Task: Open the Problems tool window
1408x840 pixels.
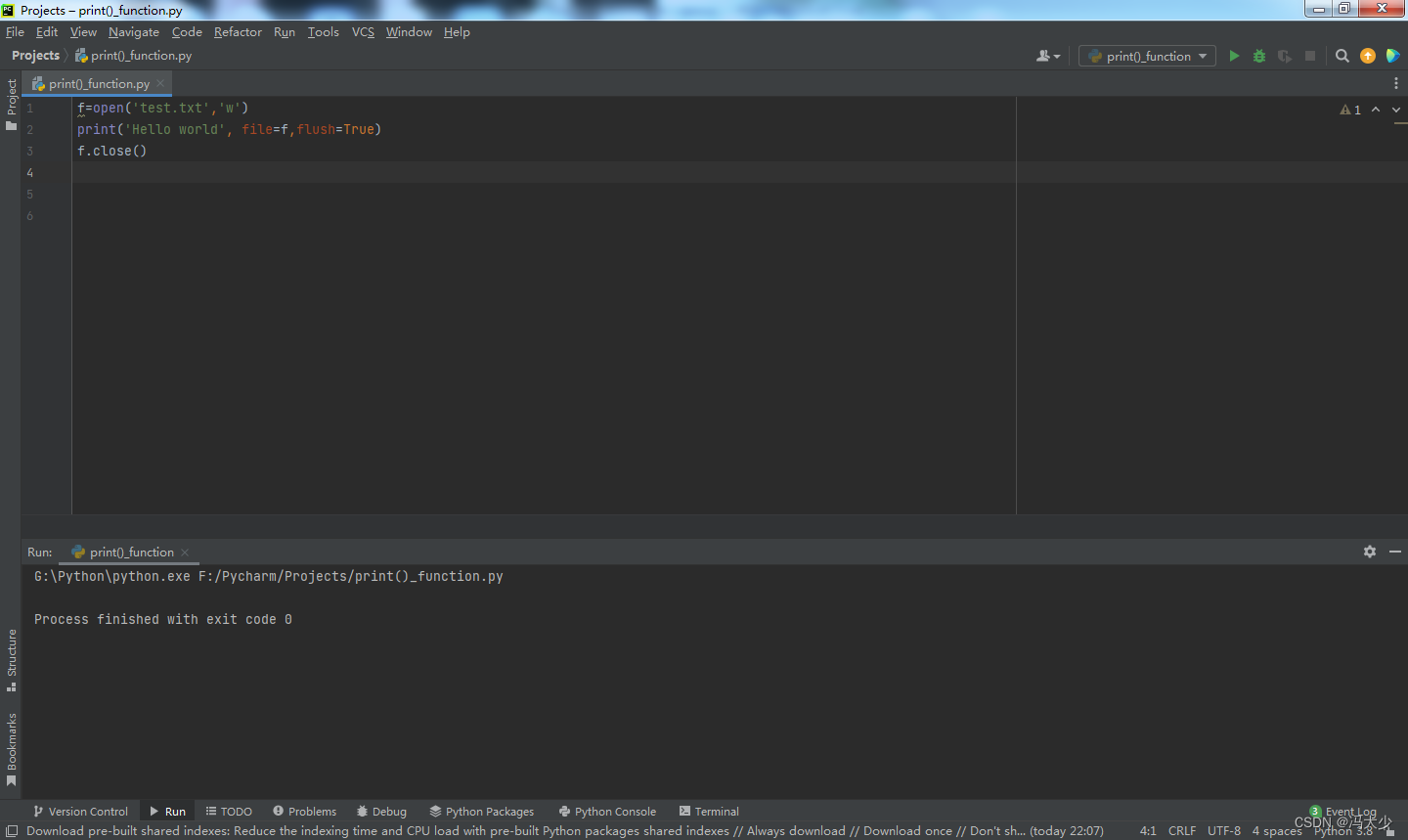Action: pyautogui.click(x=304, y=812)
